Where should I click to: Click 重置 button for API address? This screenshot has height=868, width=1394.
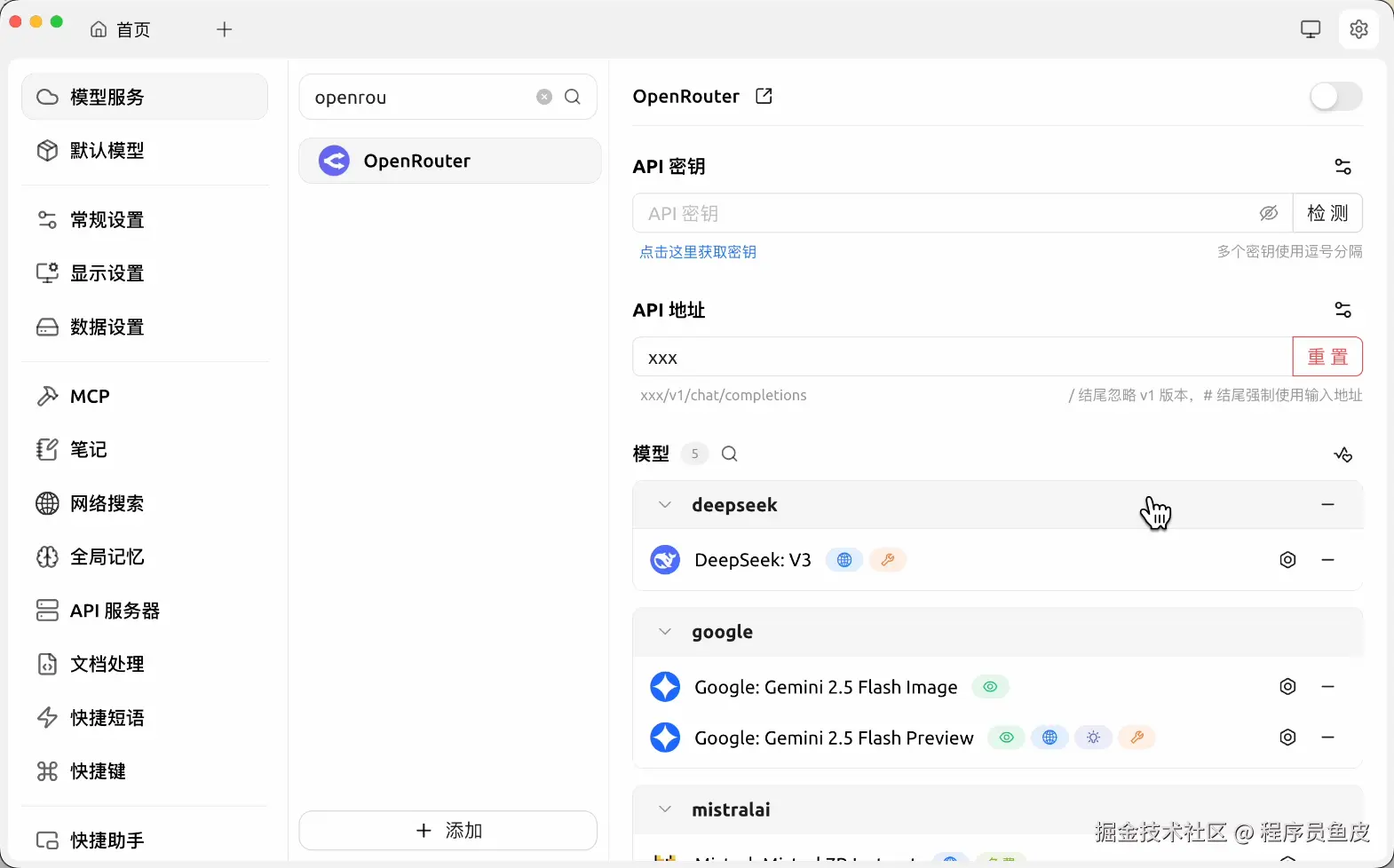[1327, 357]
